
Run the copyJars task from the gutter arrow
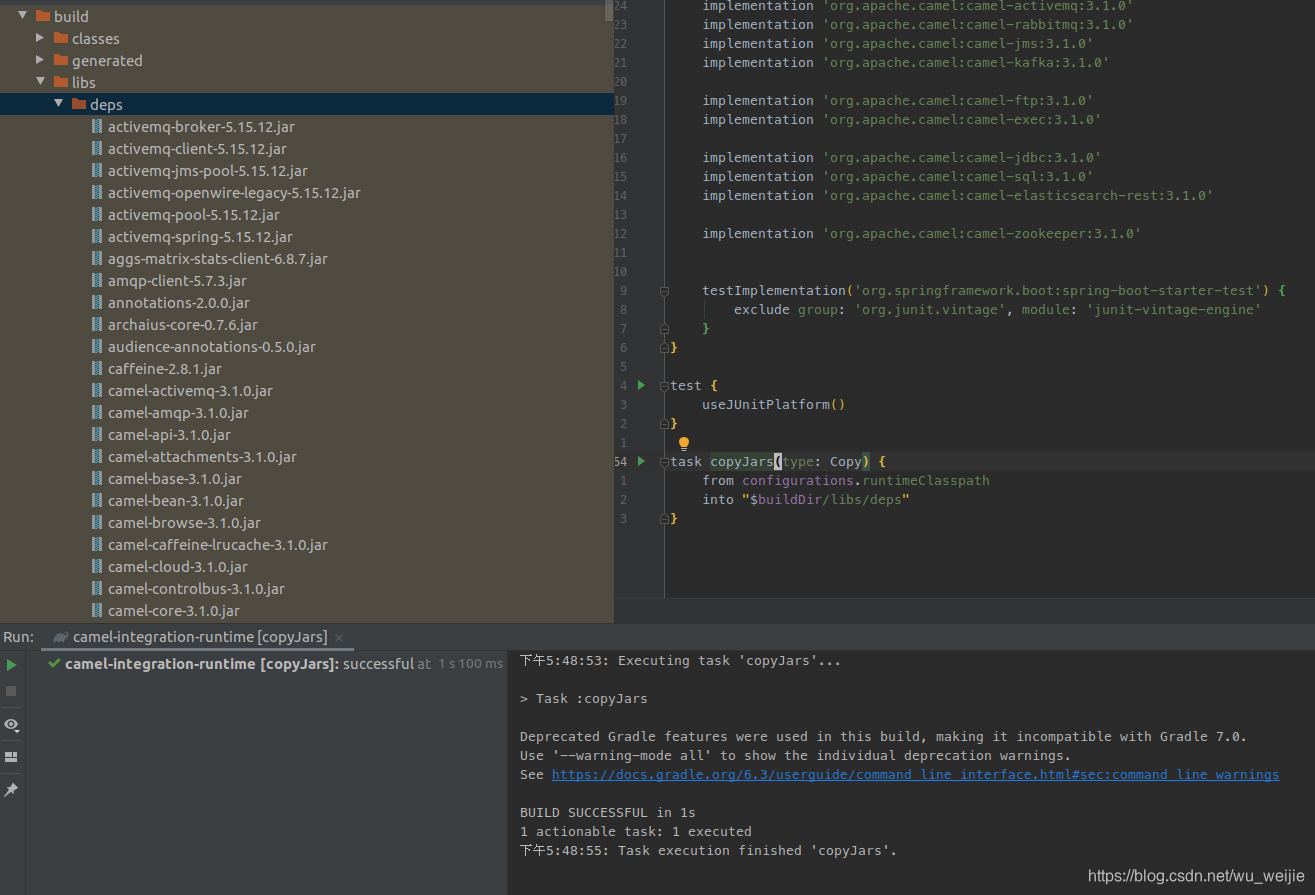pos(641,461)
